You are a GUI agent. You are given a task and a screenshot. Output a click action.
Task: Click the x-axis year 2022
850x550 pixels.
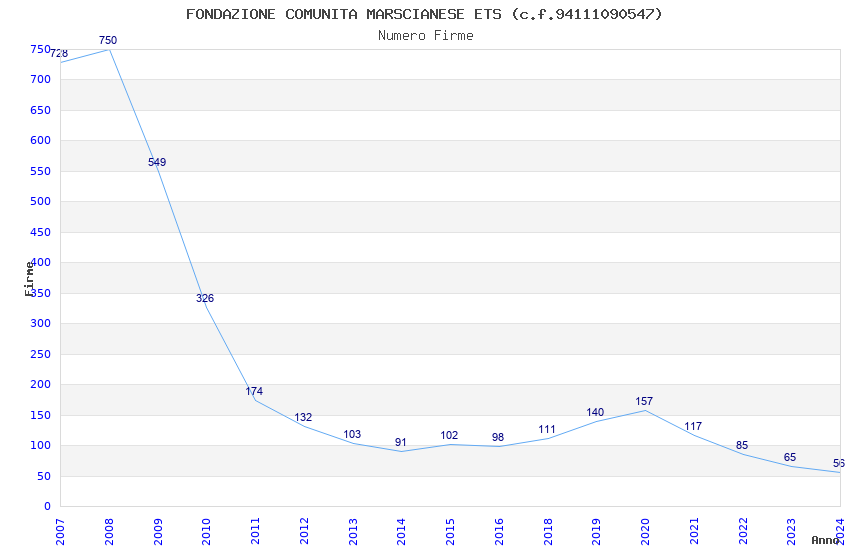(x=743, y=532)
